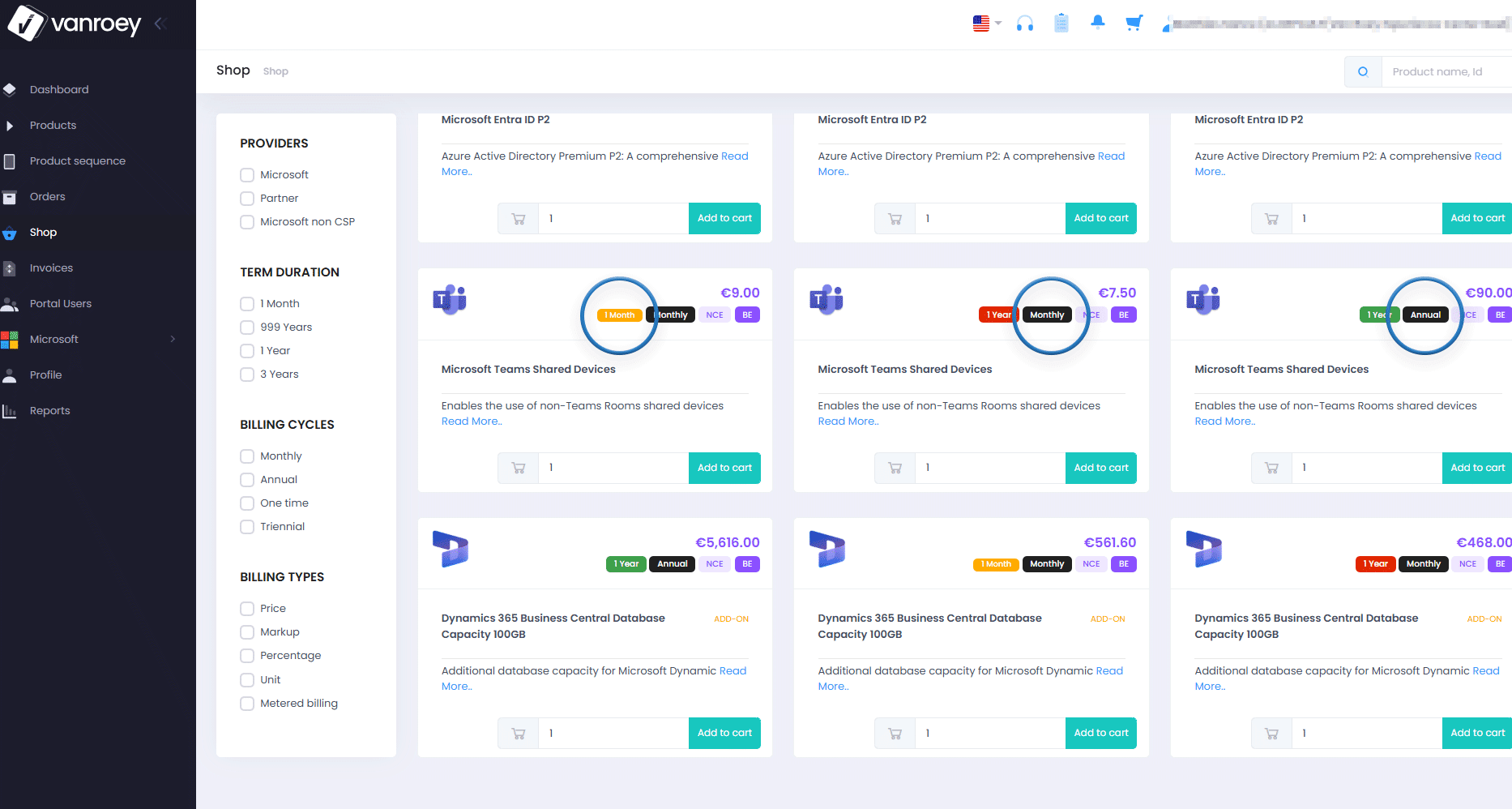This screenshot has width=1512, height=809.
Task: Click the Profile person icon
Action: (10, 375)
